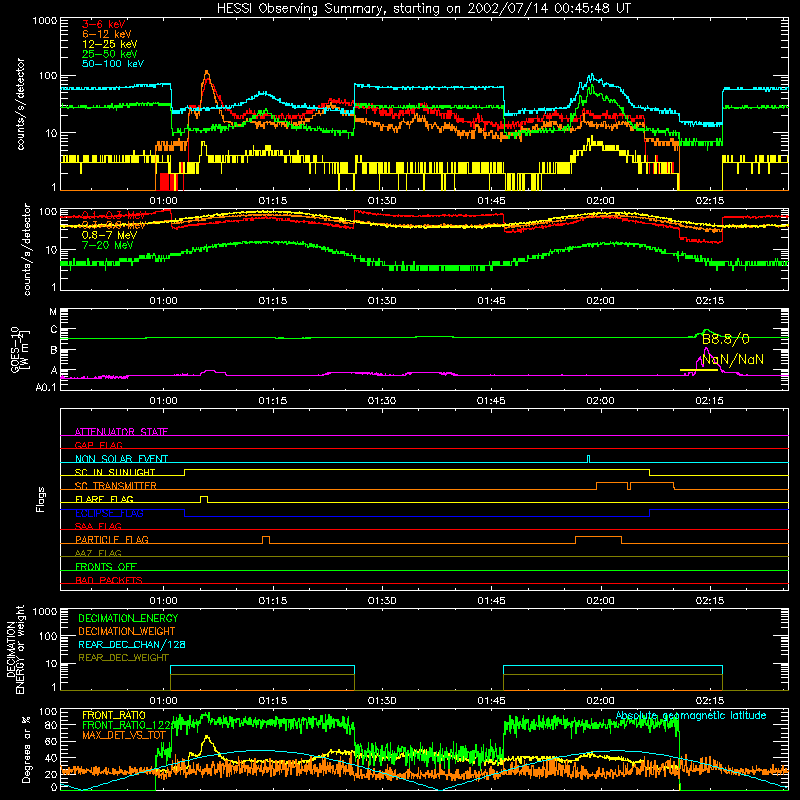Select the SC_TRANSMITTER flag label

115,486
